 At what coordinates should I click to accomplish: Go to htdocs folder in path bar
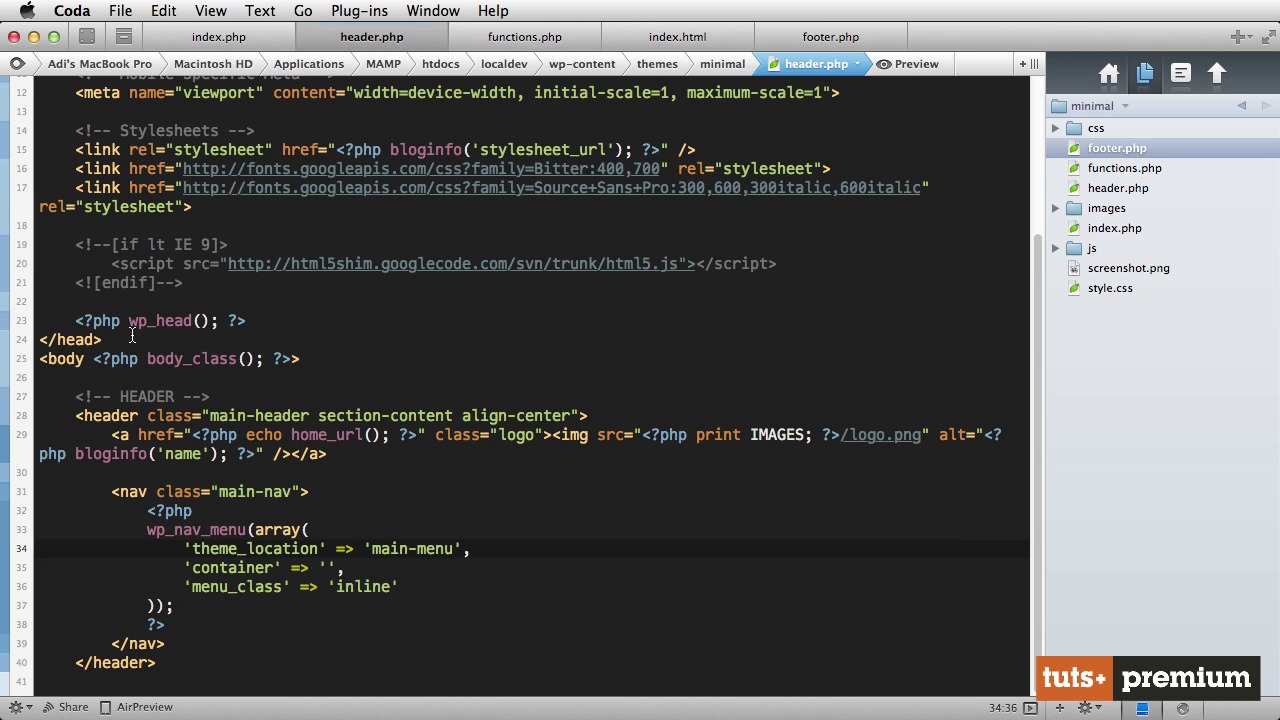point(440,64)
